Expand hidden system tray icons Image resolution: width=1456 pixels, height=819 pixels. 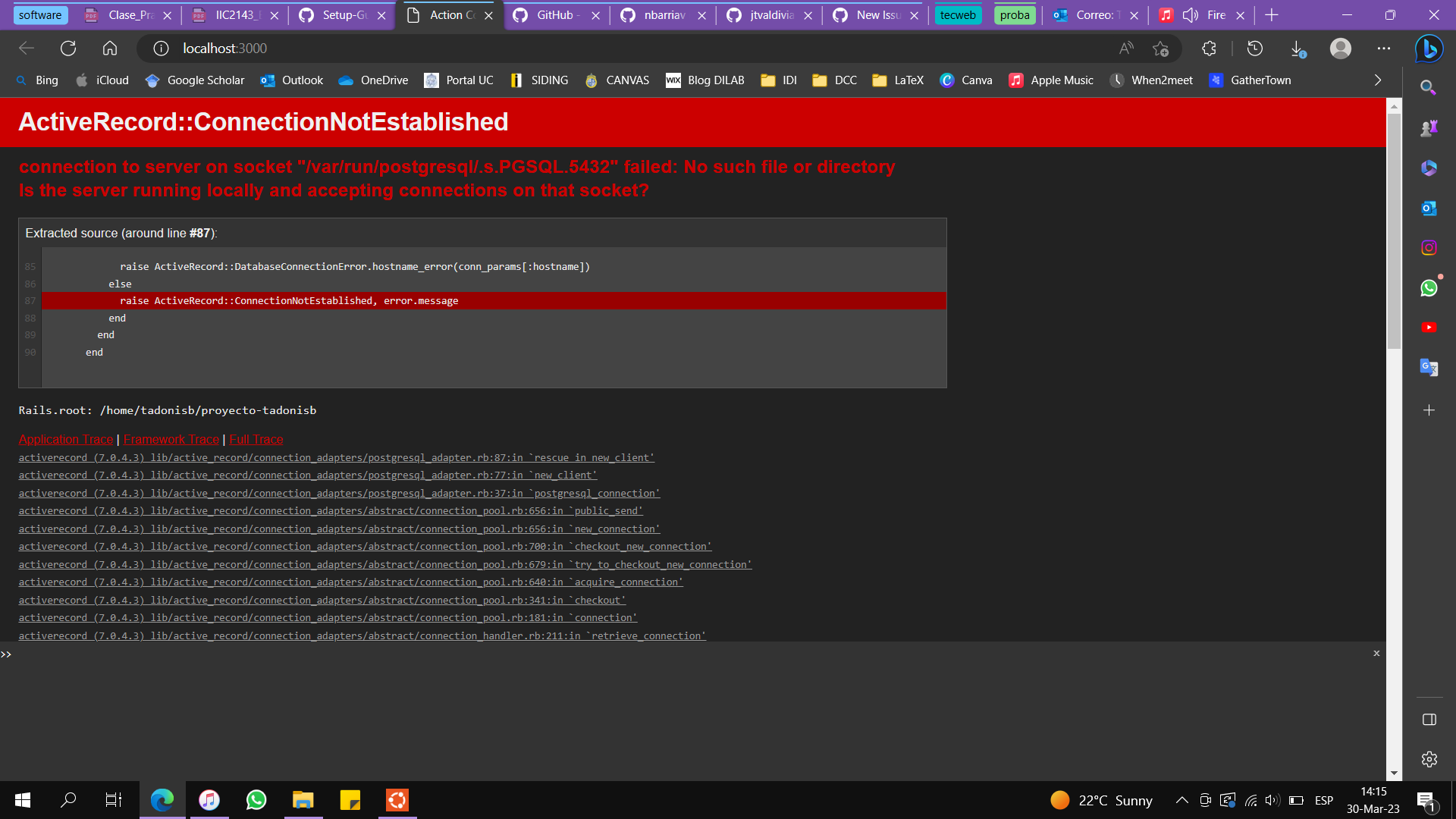(x=1181, y=799)
